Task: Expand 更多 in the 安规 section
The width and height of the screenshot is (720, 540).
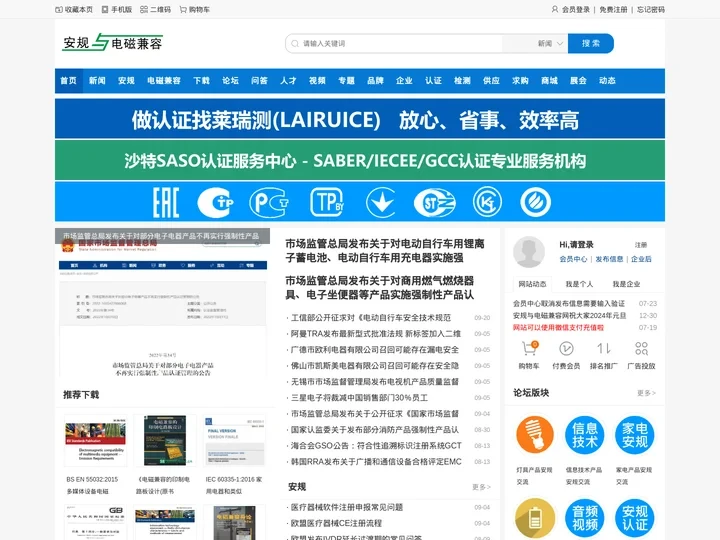Action: coord(481,487)
